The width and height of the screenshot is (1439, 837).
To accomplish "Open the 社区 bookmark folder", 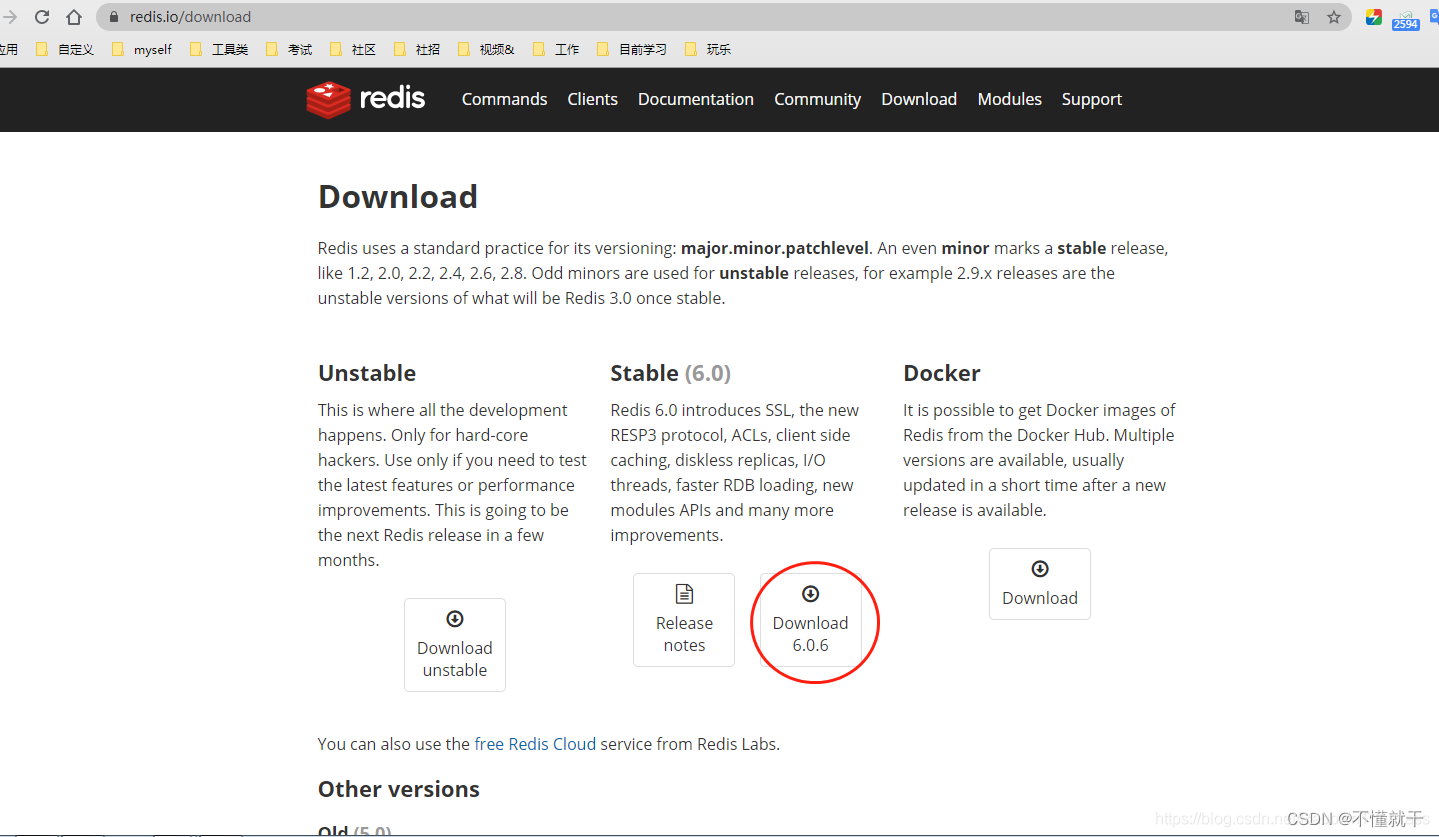I will pyautogui.click(x=353, y=49).
